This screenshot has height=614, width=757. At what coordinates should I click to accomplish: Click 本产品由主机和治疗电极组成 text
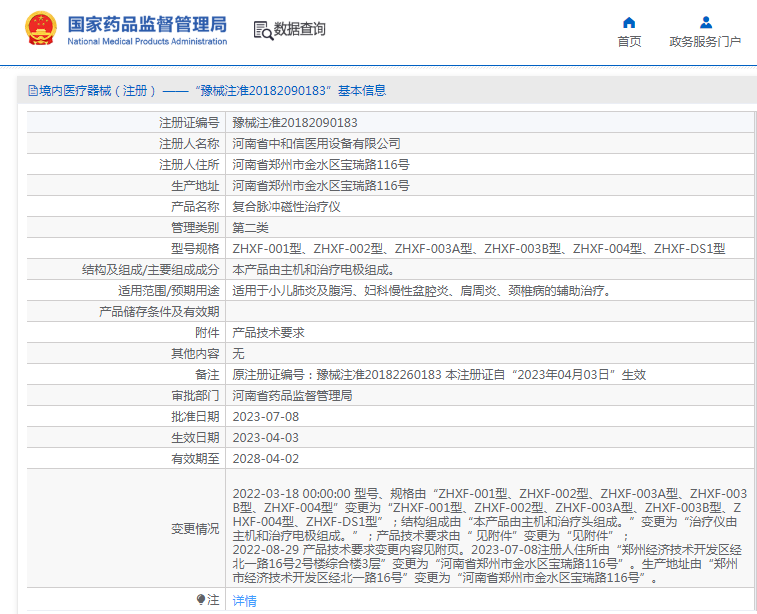click(x=313, y=270)
